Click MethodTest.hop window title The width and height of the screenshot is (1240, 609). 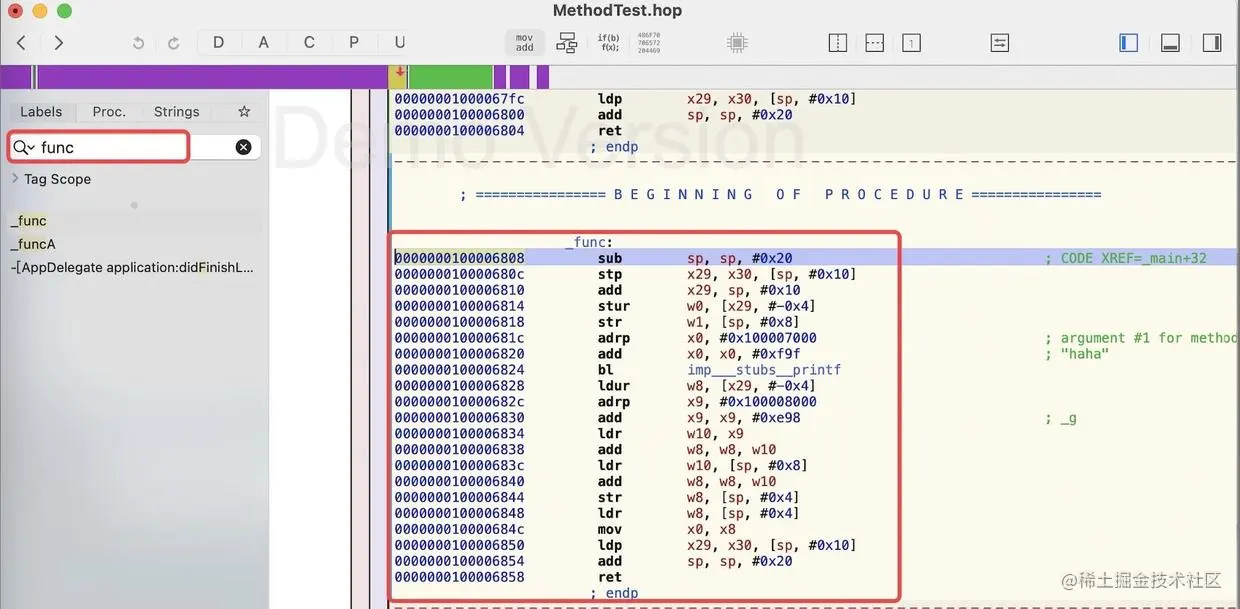pos(617,11)
